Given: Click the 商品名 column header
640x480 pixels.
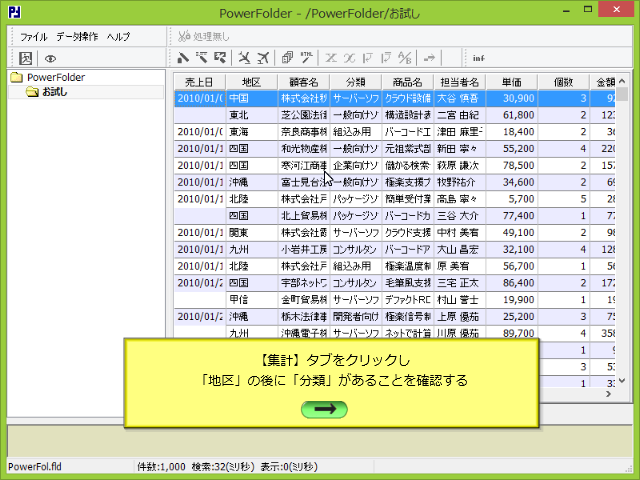Looking at the screenshot, I should [x=408, y=82].
